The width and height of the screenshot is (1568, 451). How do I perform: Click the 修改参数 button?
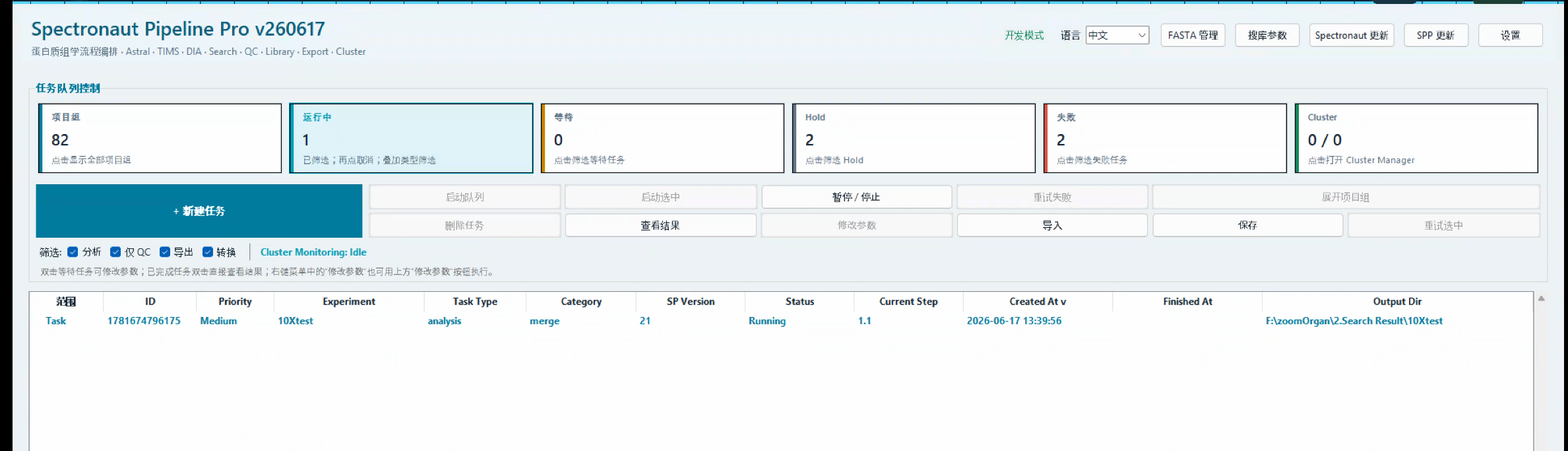pos(856,225)
